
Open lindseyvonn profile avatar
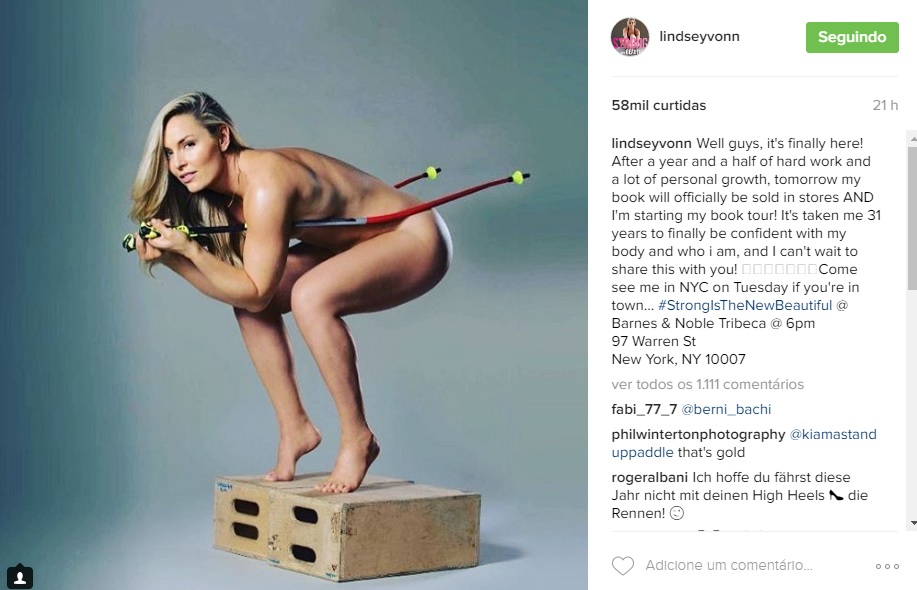tap(630, 37)
